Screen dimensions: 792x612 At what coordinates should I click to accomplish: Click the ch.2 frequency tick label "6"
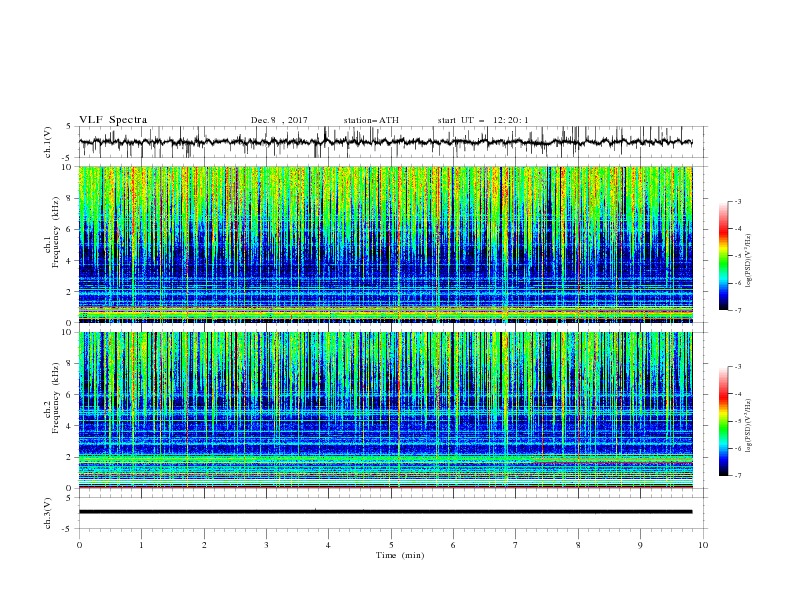[x=69, y=395]
